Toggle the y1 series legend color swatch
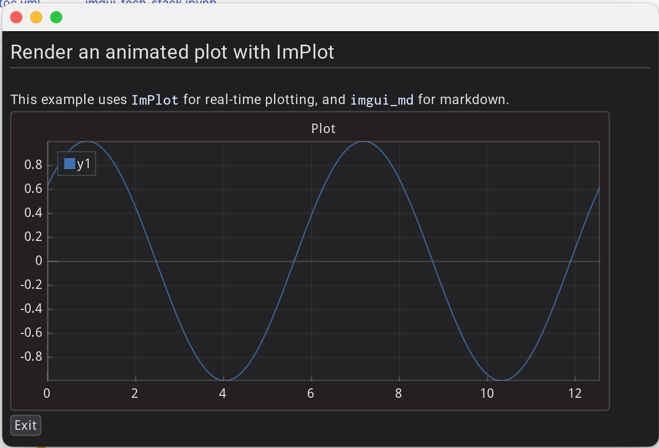This screenshot has width=659, height=448. coord(69,163)
